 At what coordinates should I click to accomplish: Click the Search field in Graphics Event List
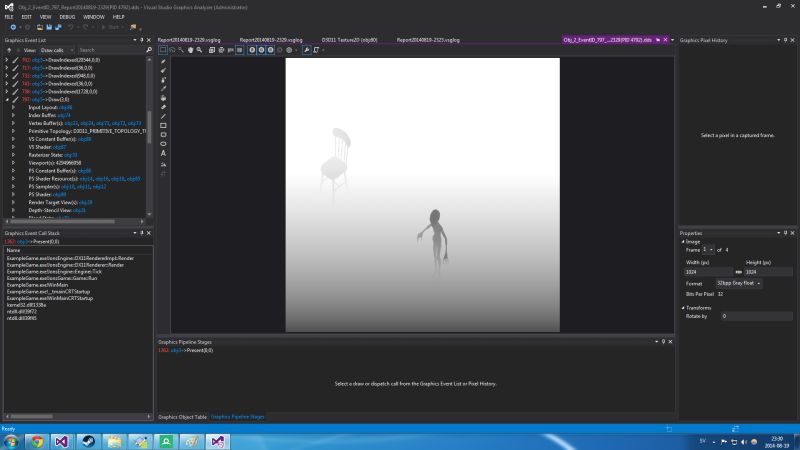click(112, 50)
